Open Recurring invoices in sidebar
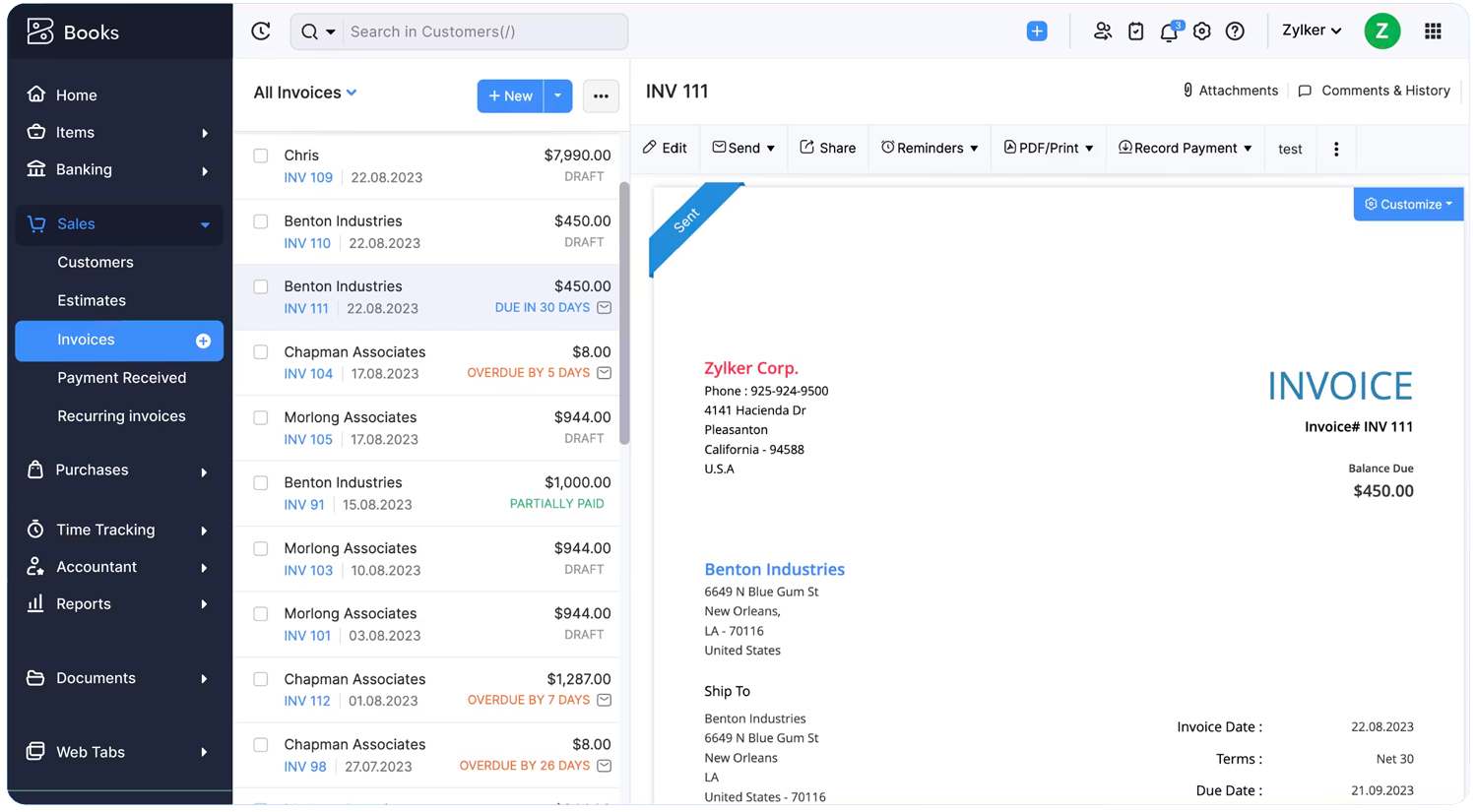1477x812 pixels. tap(121, 416)
